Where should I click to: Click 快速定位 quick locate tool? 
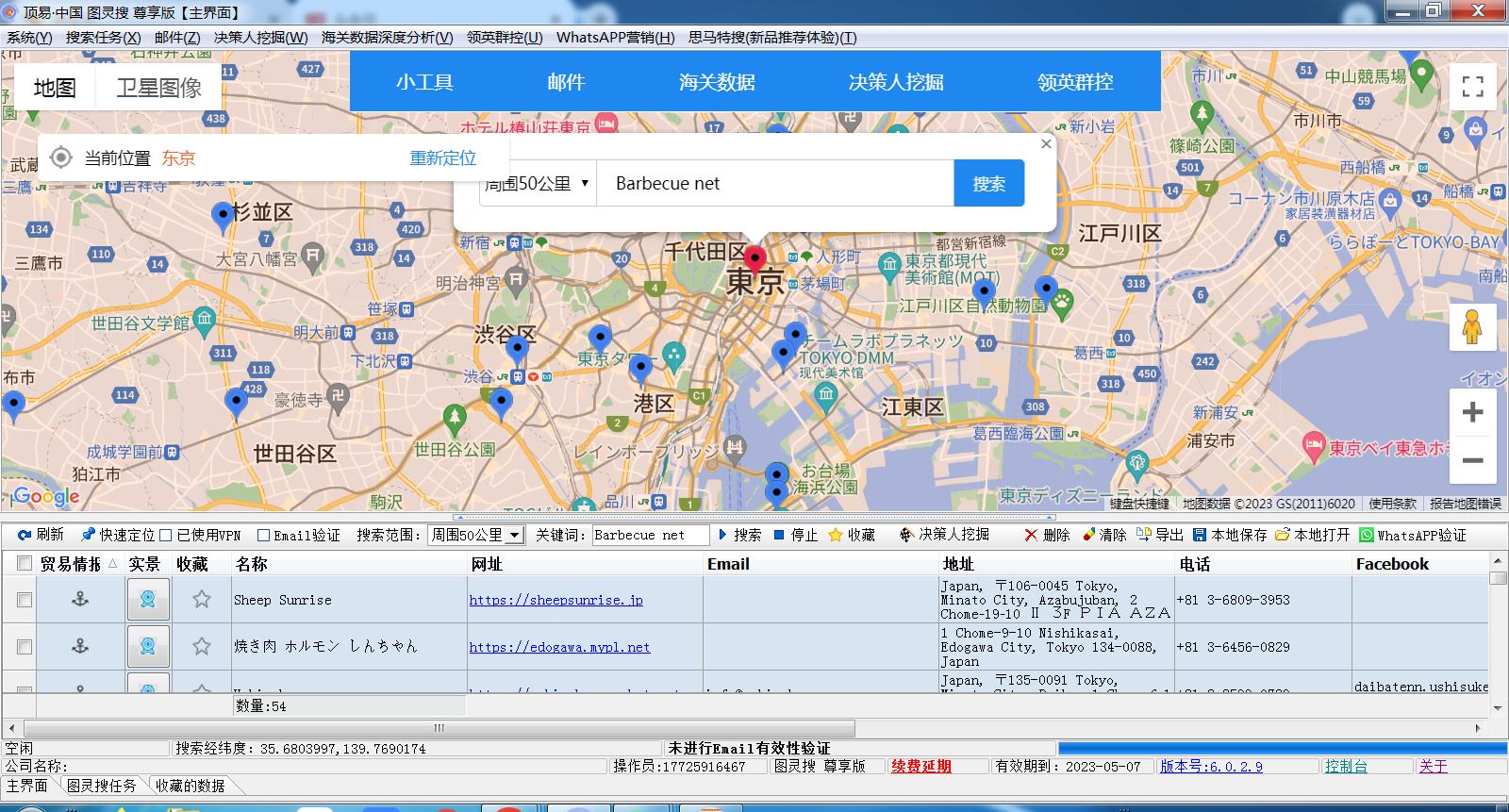[x=118, y=535]
